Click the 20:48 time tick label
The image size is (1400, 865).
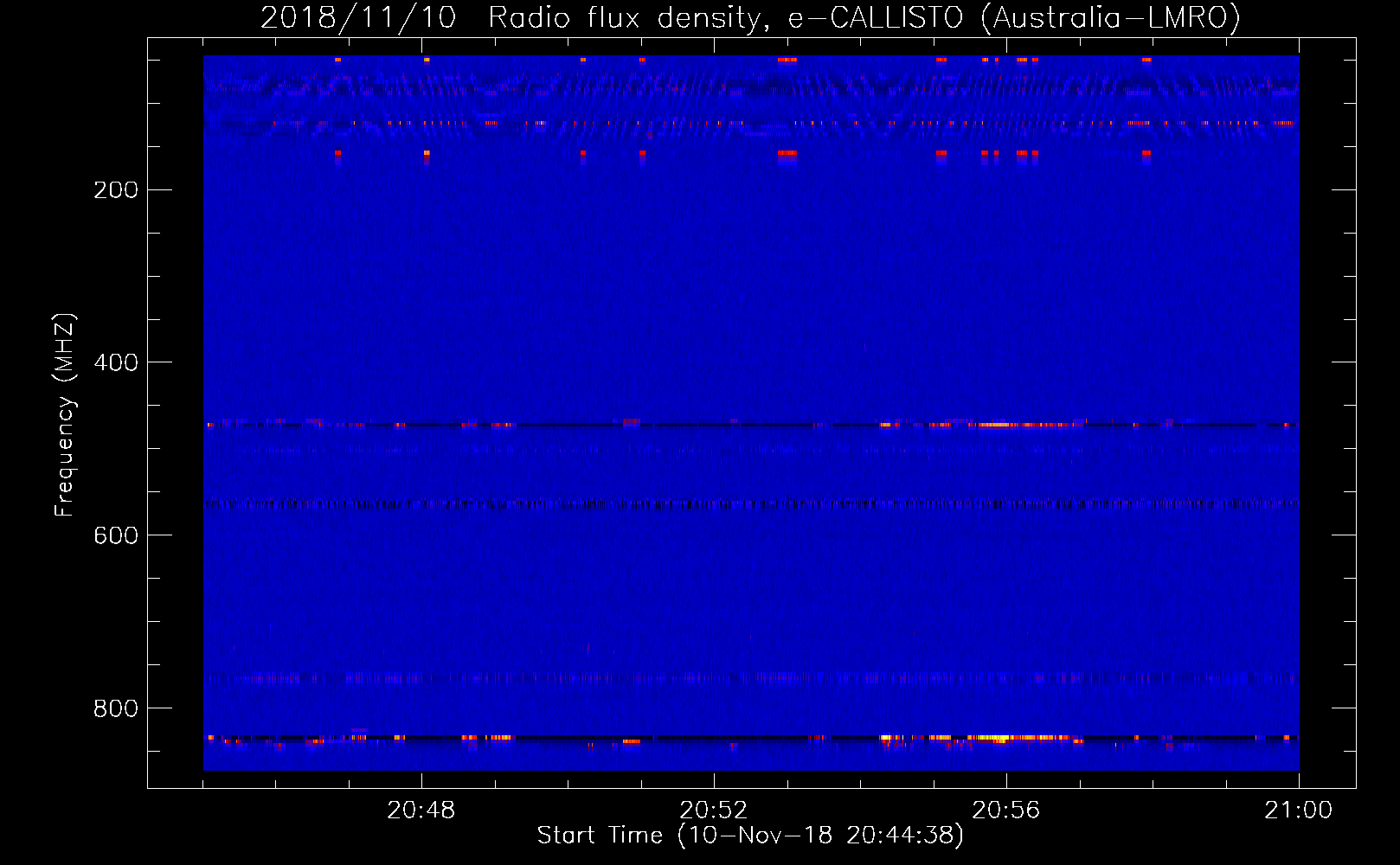(x=421, y=811)
